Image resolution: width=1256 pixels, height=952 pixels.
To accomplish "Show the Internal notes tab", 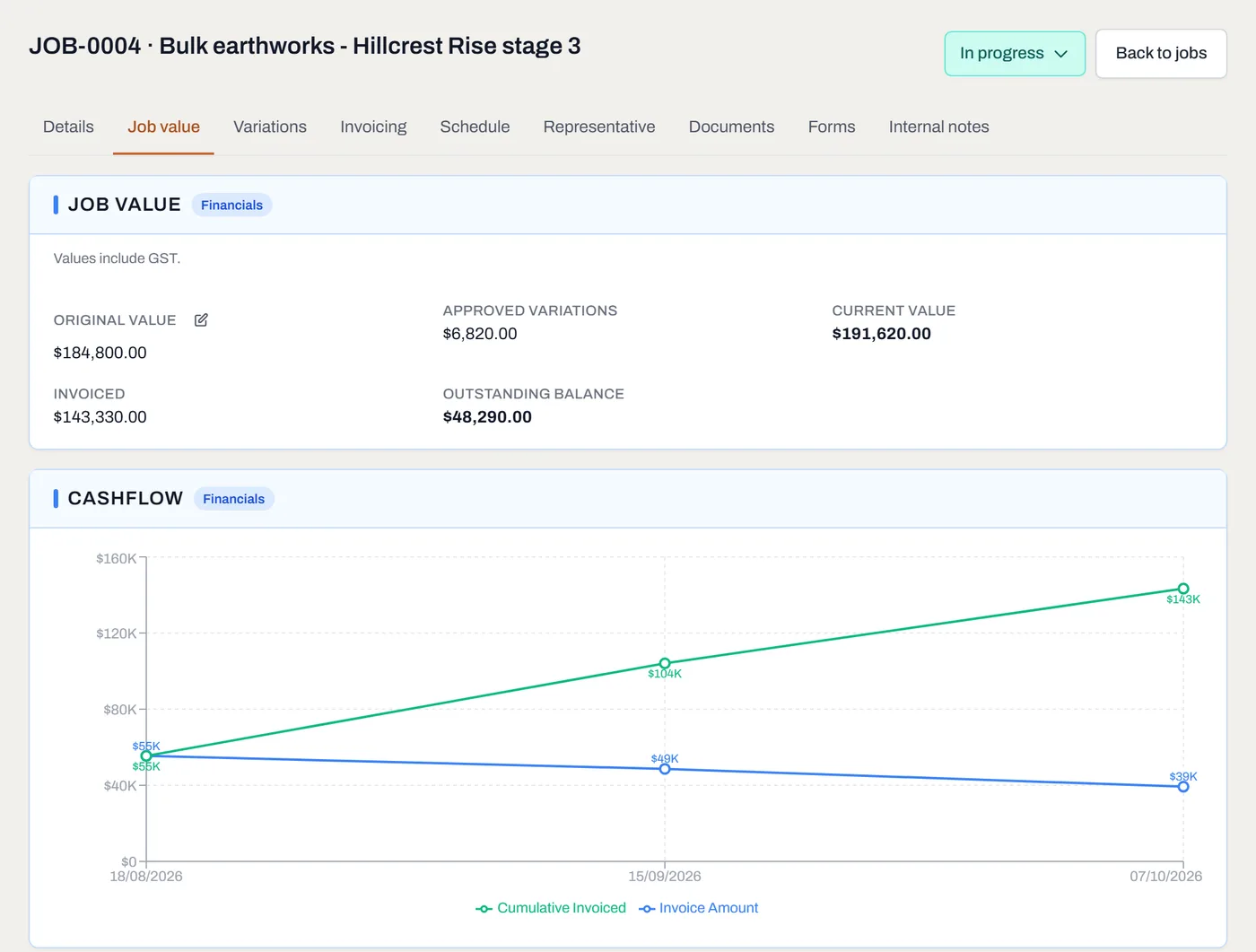I will (938, 127).
